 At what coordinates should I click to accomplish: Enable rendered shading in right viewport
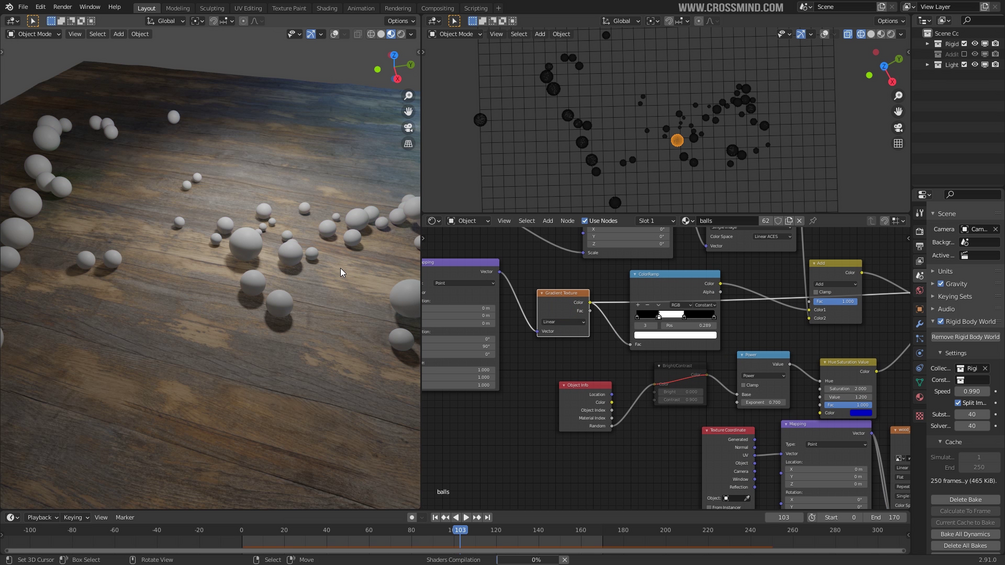click(891, 34)
